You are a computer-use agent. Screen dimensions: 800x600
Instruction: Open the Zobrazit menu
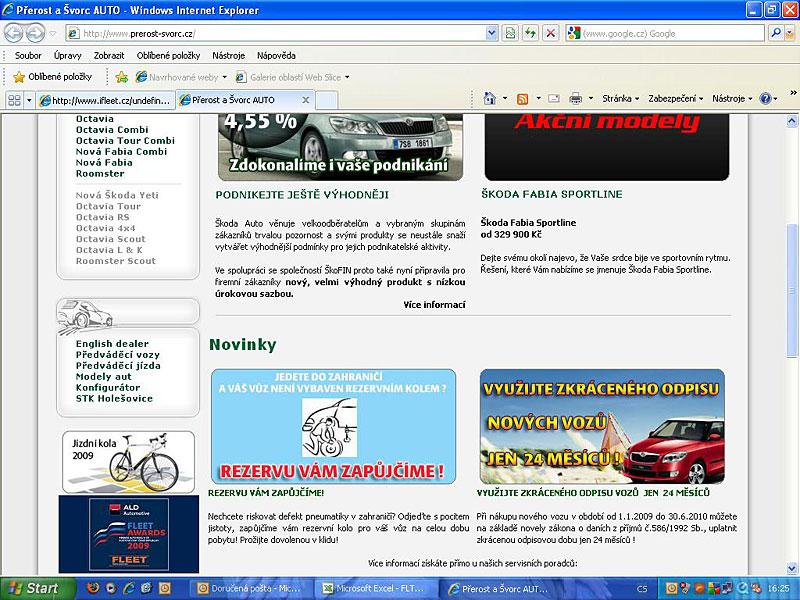coord(109,56)
